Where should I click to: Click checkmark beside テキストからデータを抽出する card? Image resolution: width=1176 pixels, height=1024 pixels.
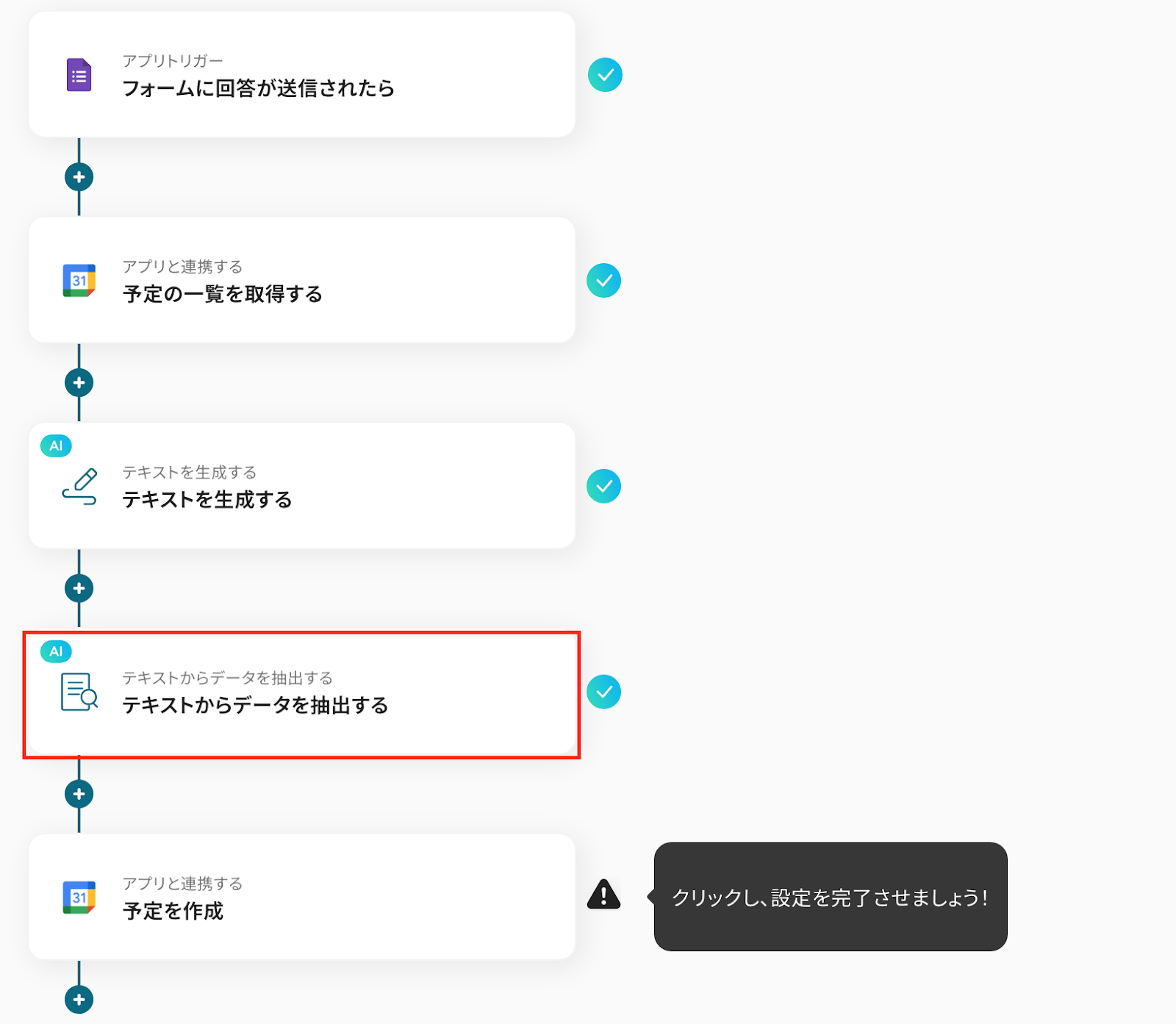603,692
